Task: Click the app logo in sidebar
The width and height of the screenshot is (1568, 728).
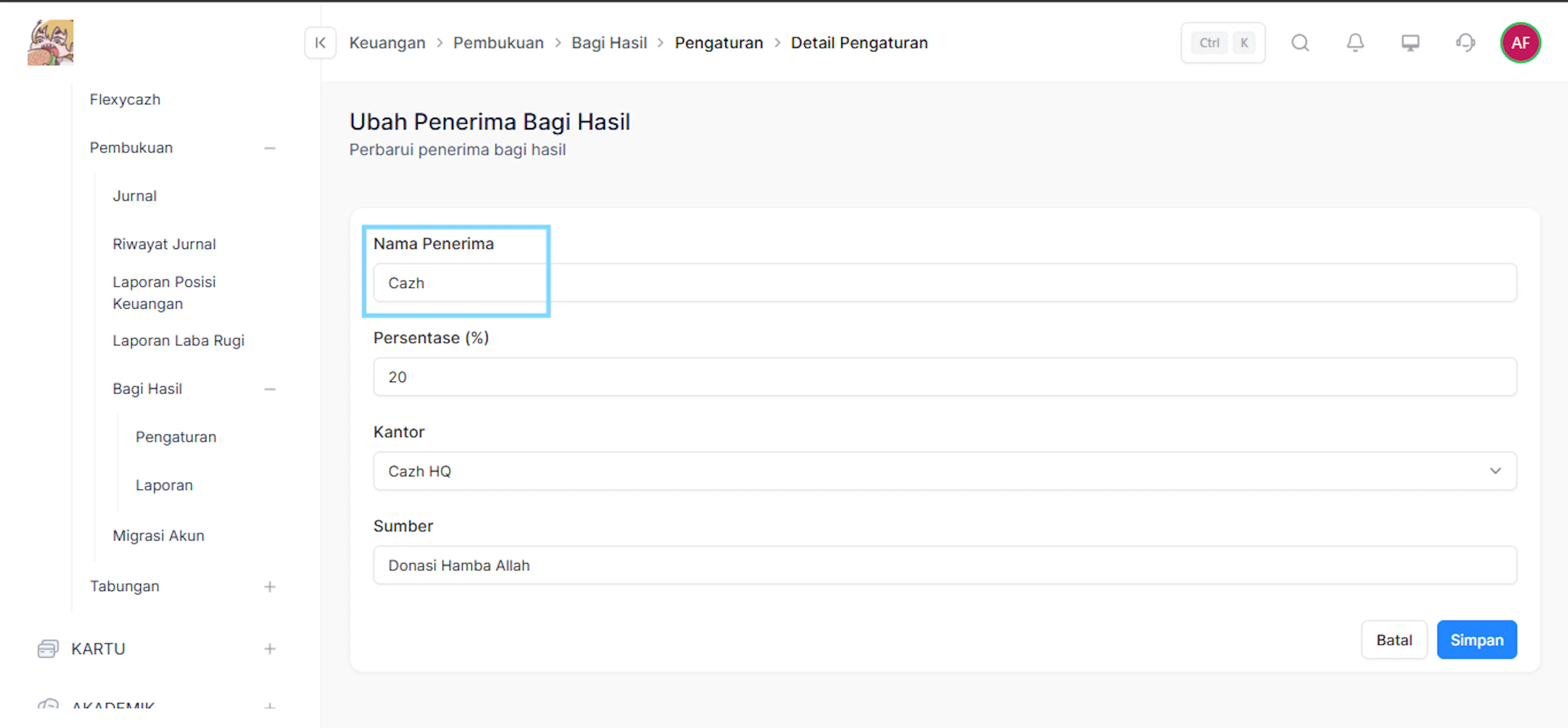Action: coord(51,42)
